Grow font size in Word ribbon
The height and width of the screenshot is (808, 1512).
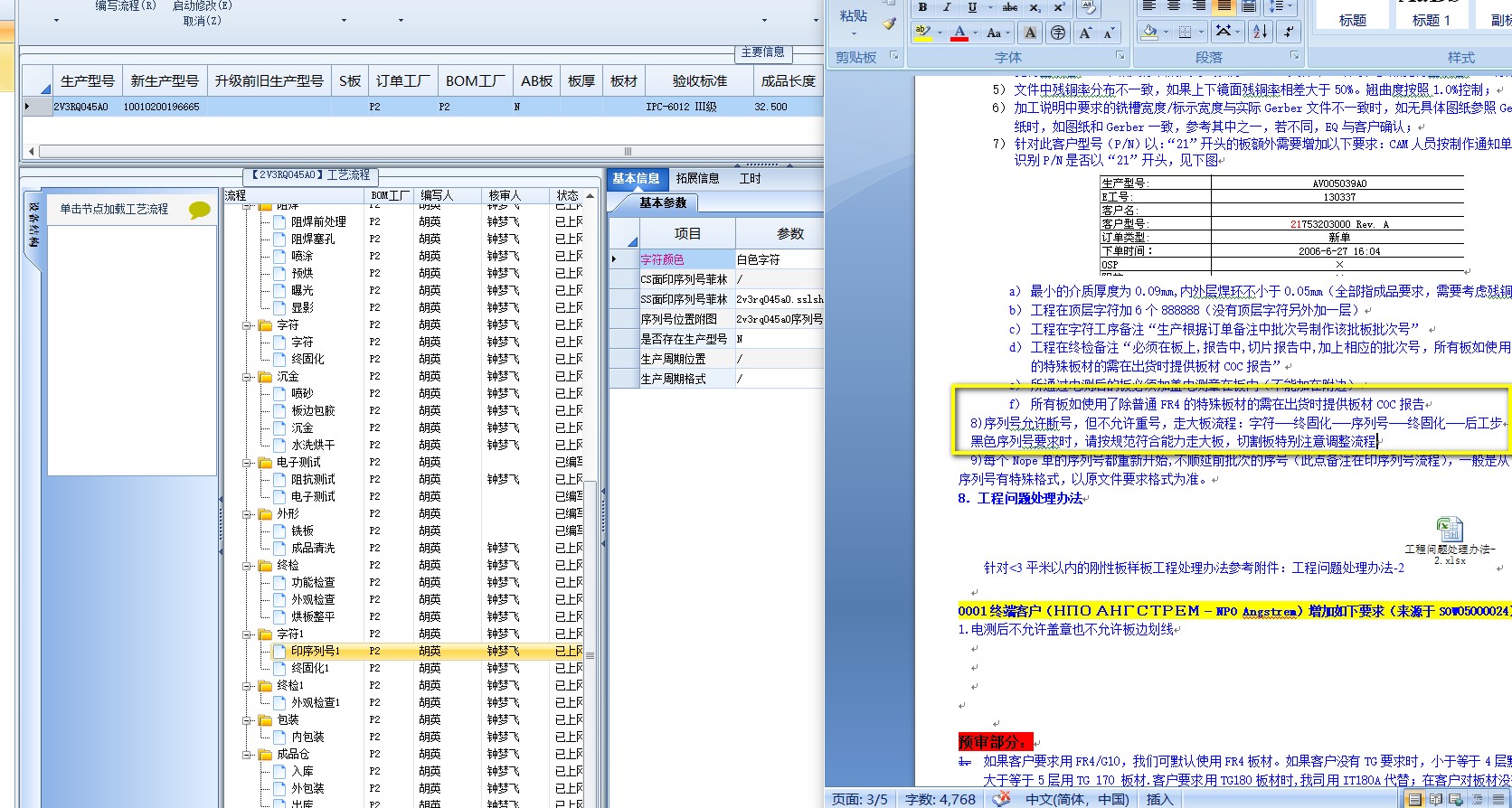pyautogui.click(x=1085, y=33)
